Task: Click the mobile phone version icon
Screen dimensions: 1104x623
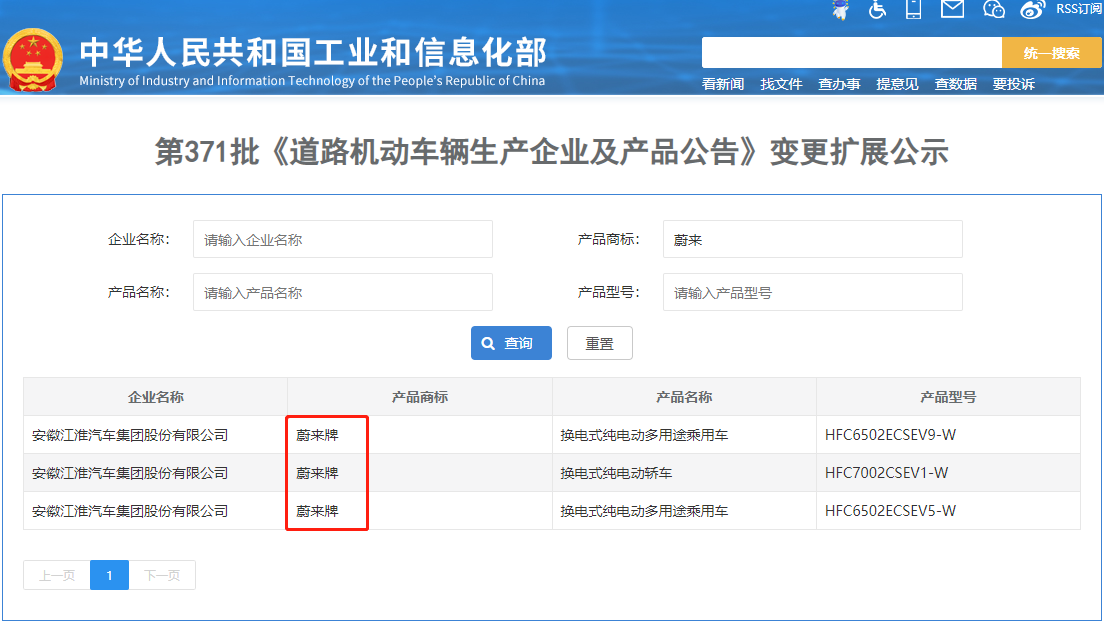Action: pos(913,9)
